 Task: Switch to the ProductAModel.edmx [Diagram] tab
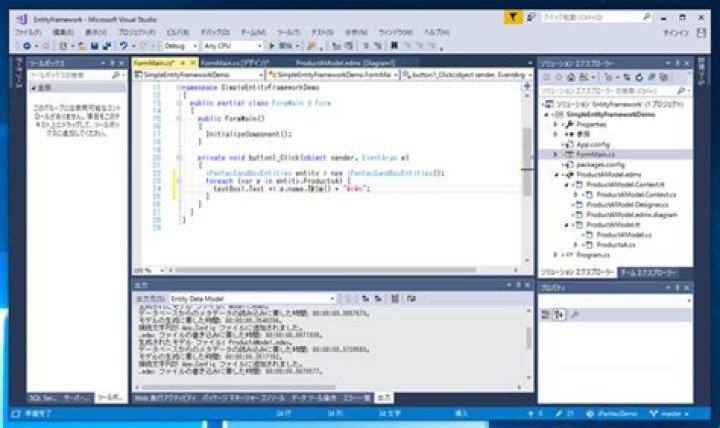[x=345, y=63]
